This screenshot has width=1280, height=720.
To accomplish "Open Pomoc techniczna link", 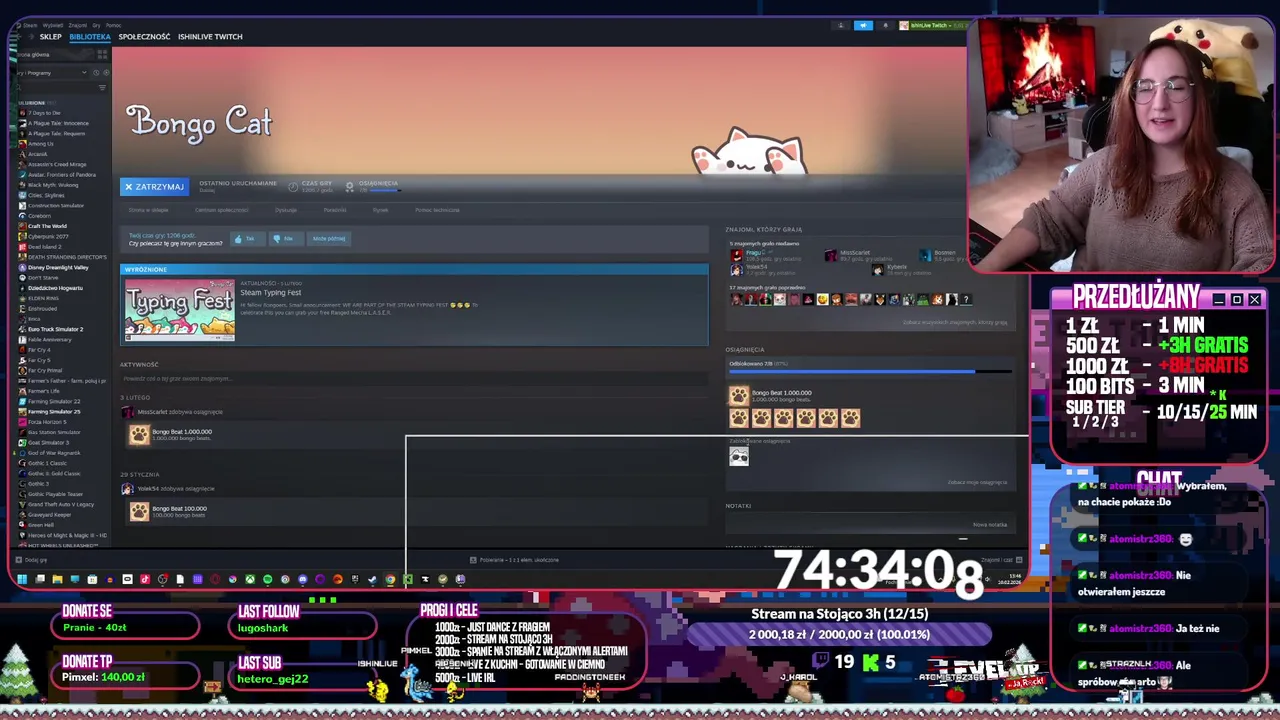I will point(437,210).
